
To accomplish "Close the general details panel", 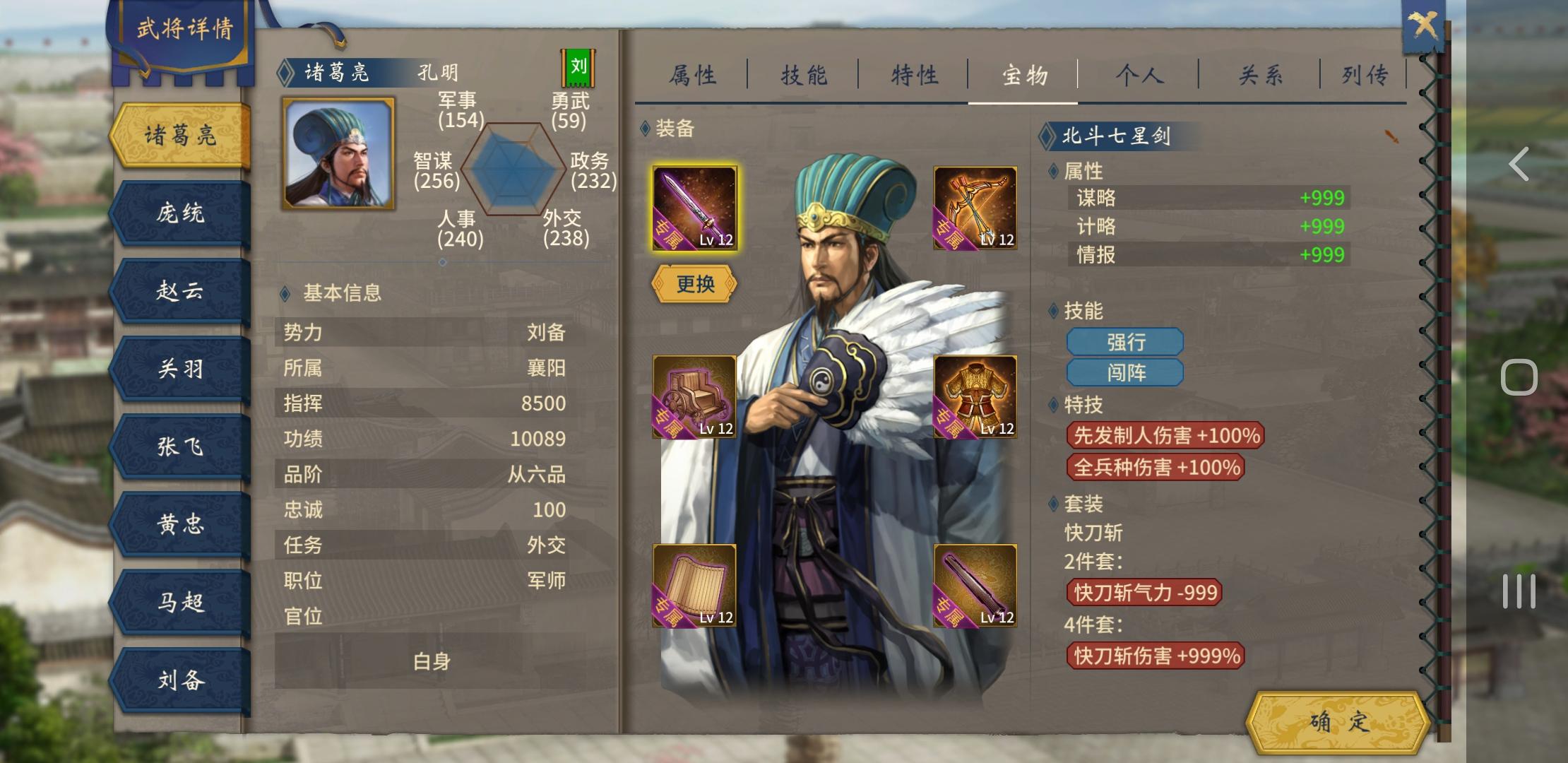I will (1423, 26).
